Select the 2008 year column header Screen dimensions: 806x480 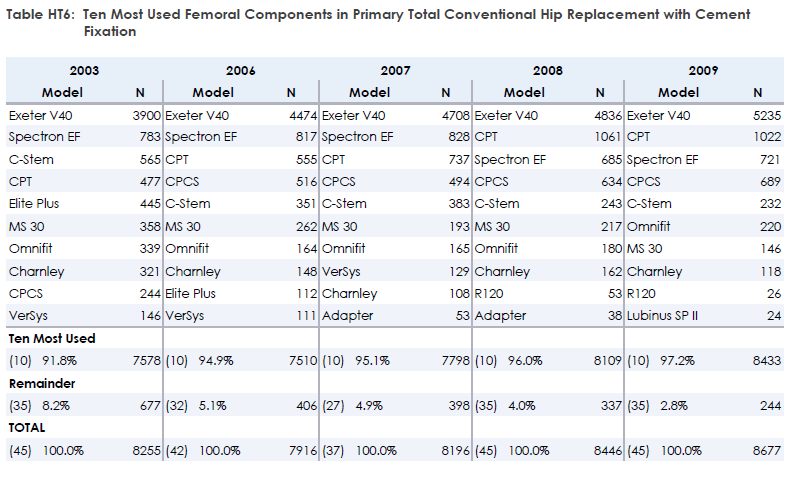pos(548,71)
